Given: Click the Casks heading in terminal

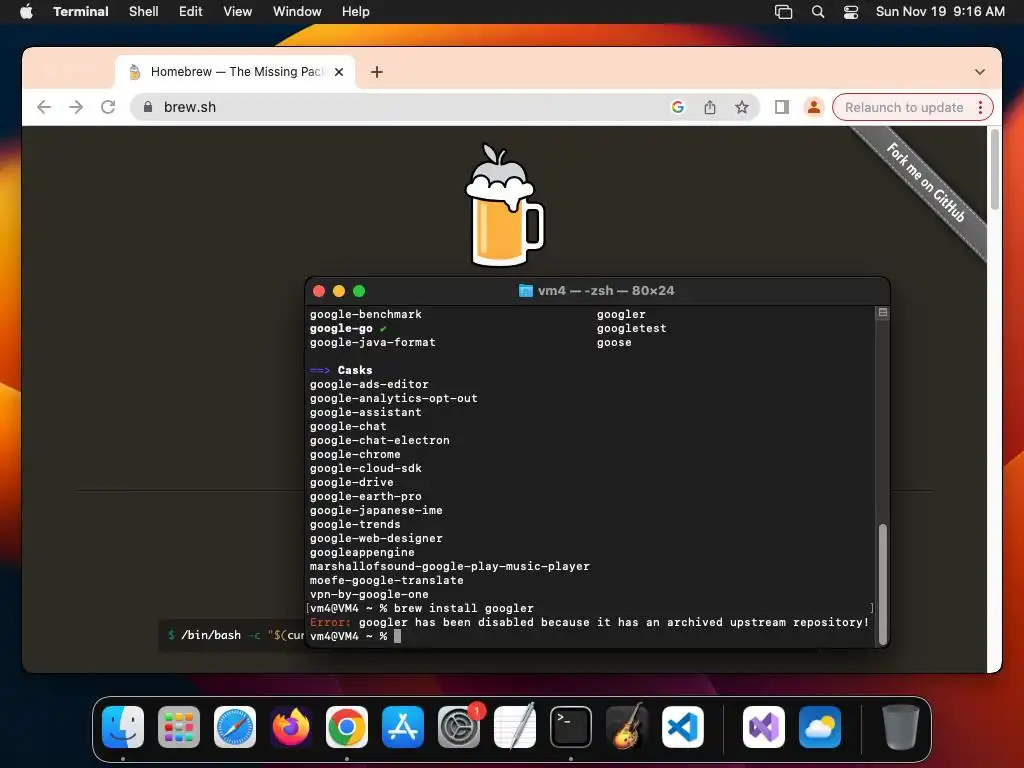Looking at the screenshot, I should tap(355, 370).
